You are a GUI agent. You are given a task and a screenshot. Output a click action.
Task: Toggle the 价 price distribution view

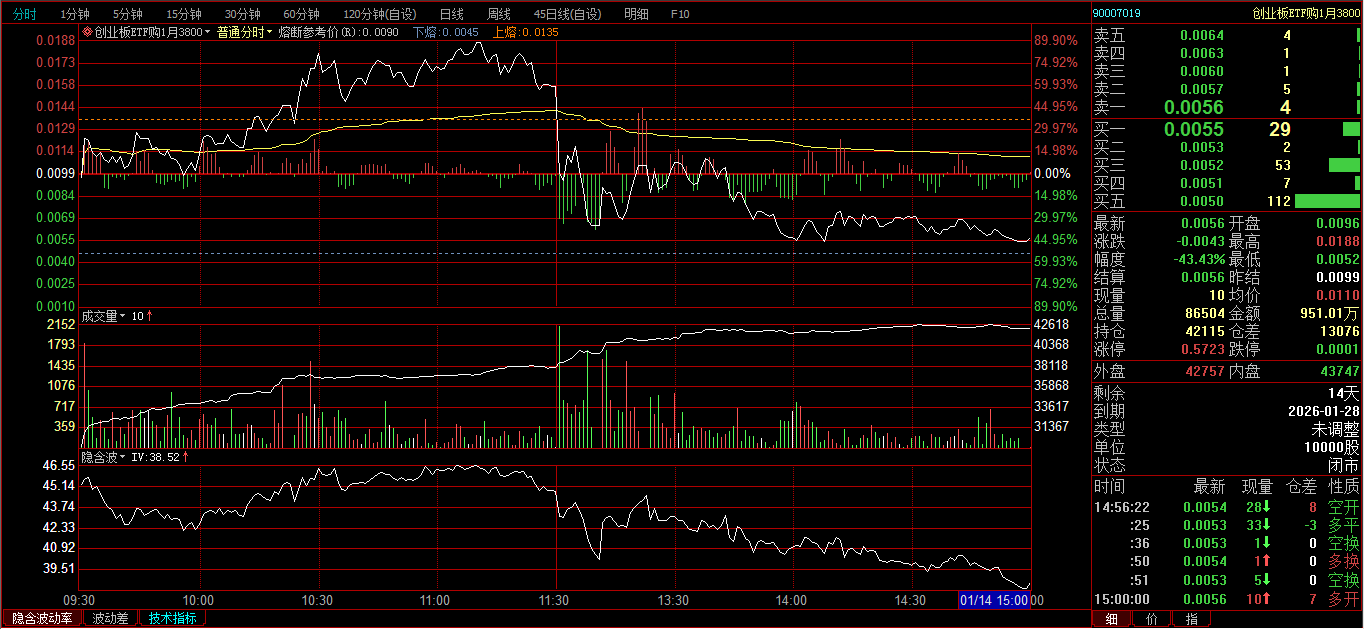click(1151, 619)
